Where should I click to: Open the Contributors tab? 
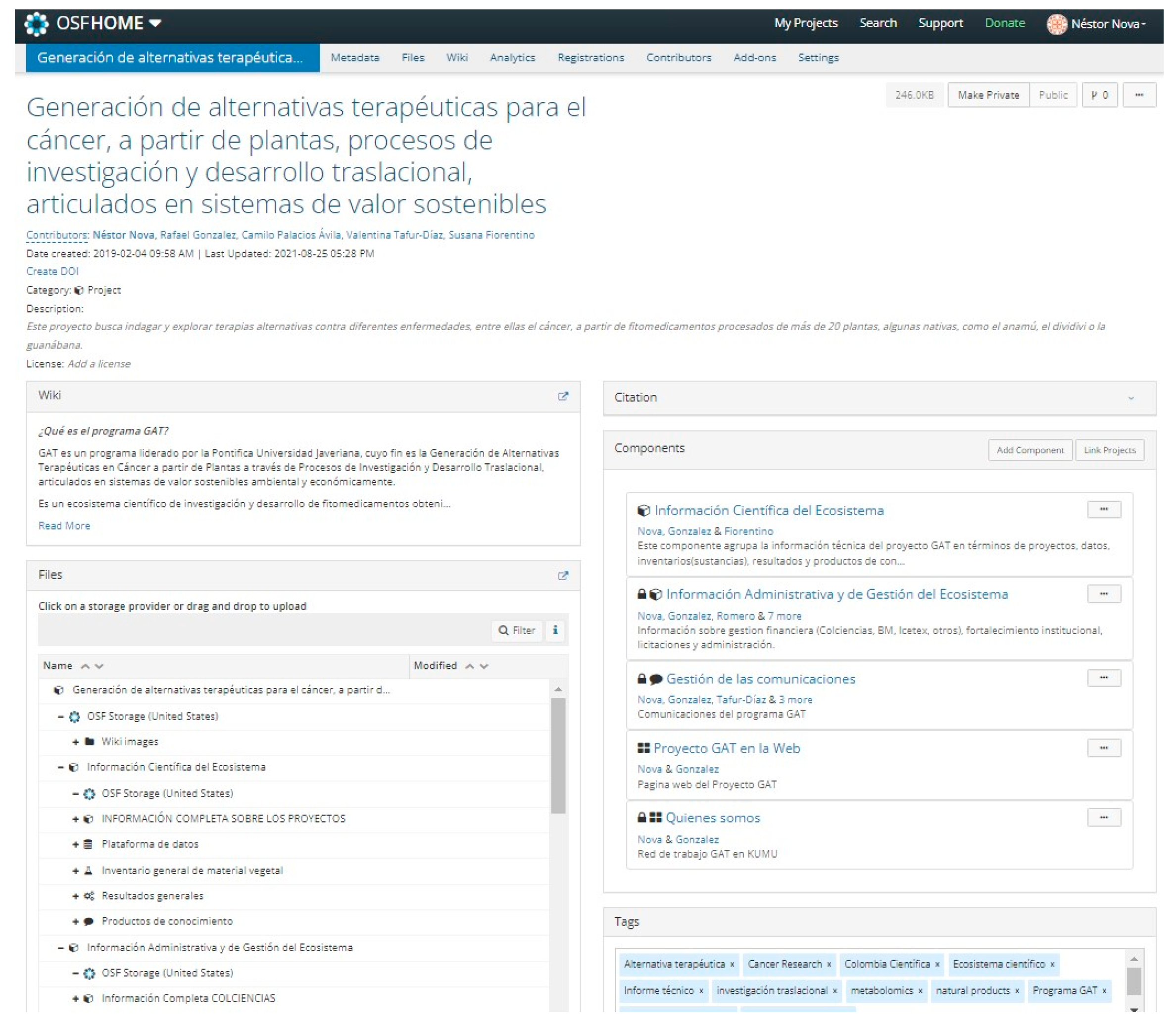pyautogui.click(x=678, y=58)
